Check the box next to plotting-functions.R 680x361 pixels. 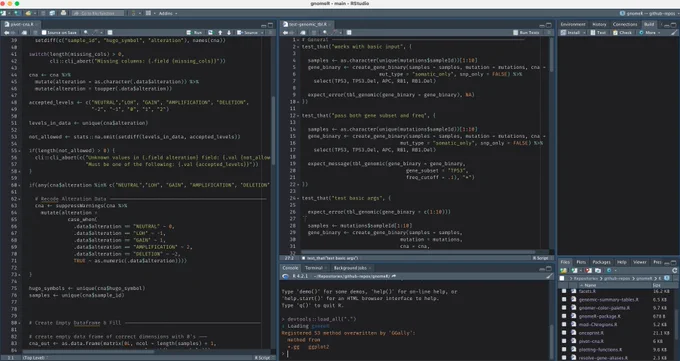(564, 349)
